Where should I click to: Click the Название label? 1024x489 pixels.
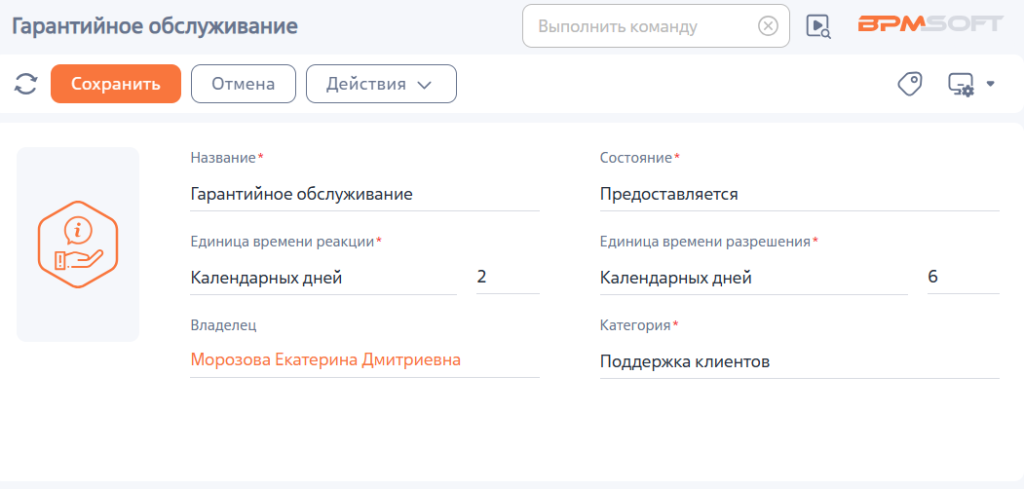point(223,158)
